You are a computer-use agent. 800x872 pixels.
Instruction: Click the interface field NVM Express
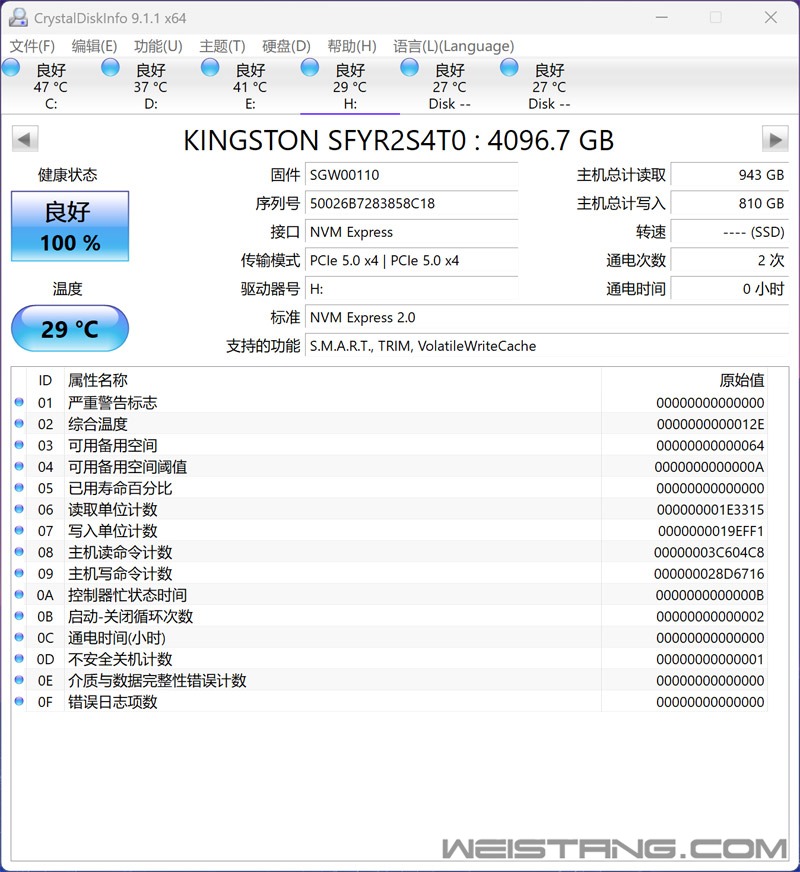tap(411, 232)
